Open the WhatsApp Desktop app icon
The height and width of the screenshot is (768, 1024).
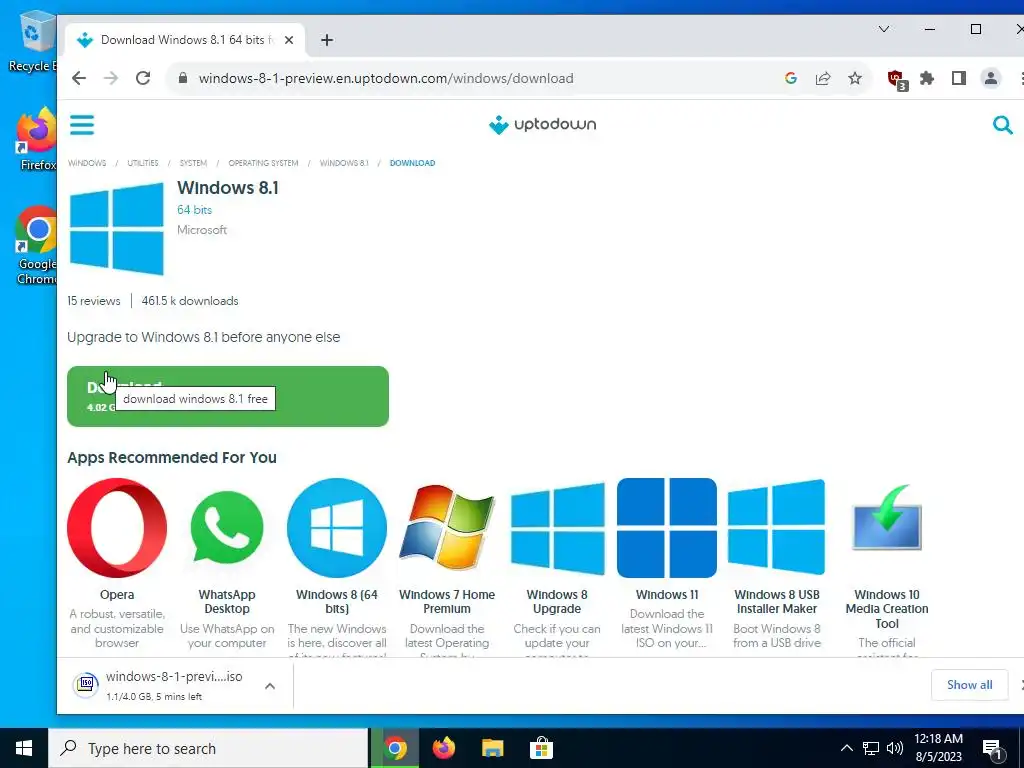[x=227, y=528]
